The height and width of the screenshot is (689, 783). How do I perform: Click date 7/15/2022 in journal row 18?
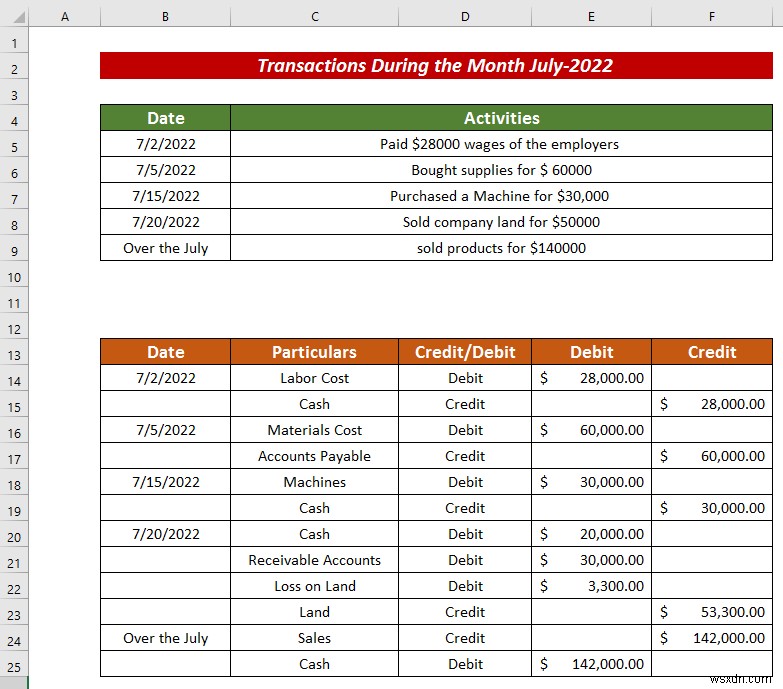[165, 482]
